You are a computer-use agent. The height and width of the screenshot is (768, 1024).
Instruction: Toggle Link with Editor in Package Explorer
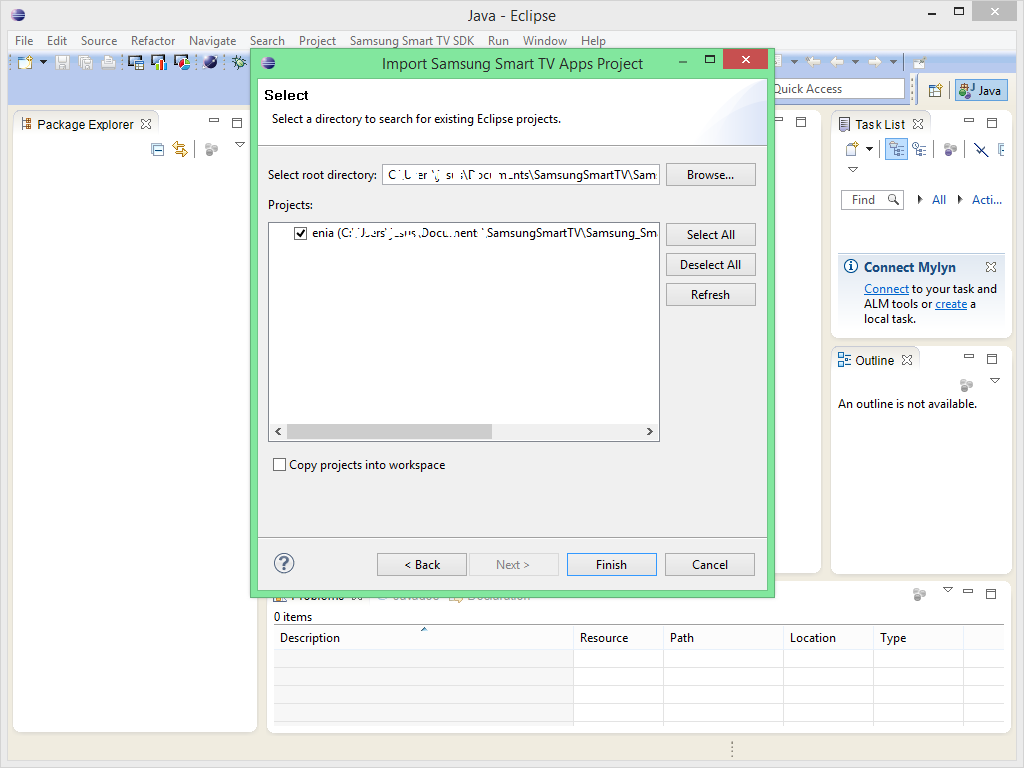(x=180, y=150)
